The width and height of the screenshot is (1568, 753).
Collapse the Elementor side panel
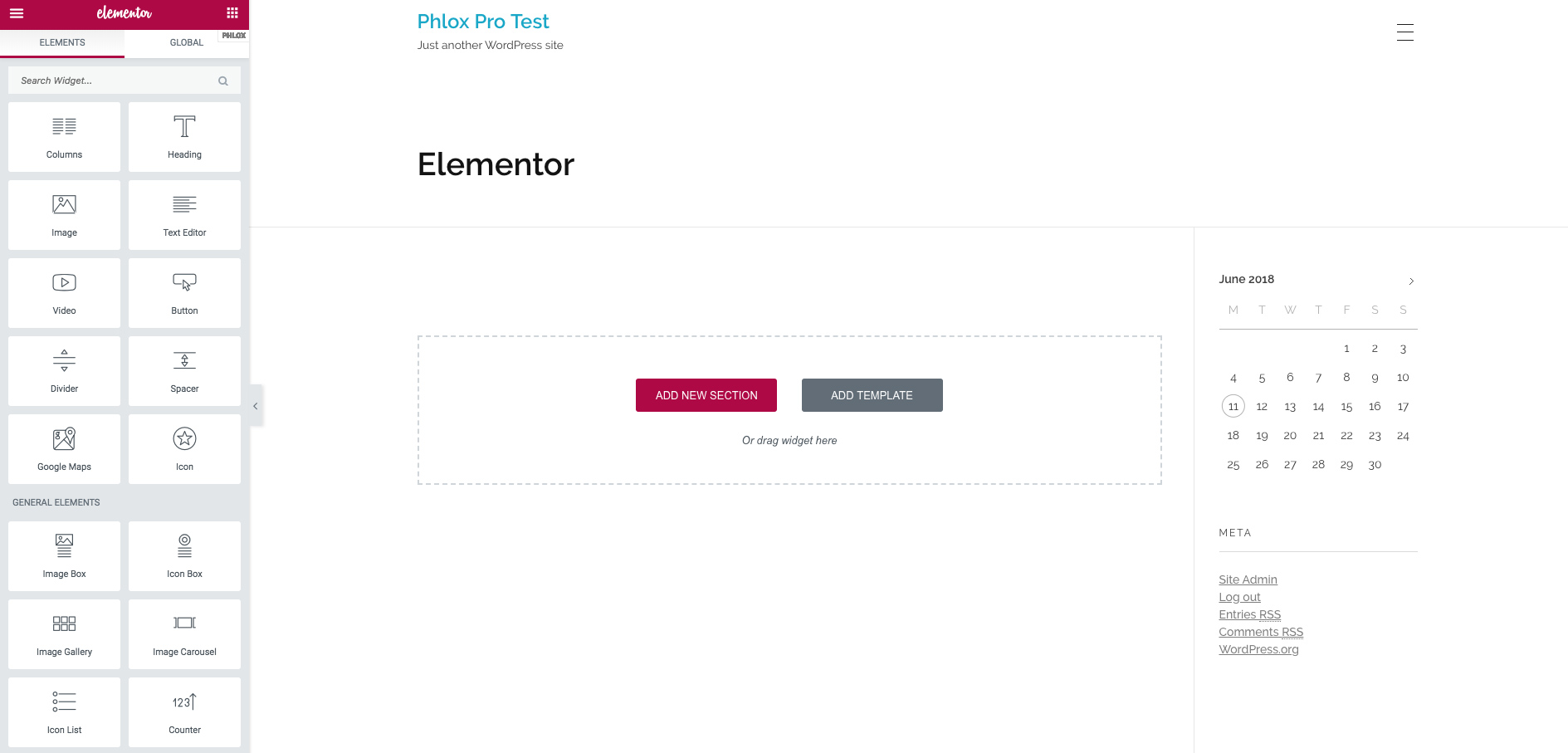coord(256,406)
